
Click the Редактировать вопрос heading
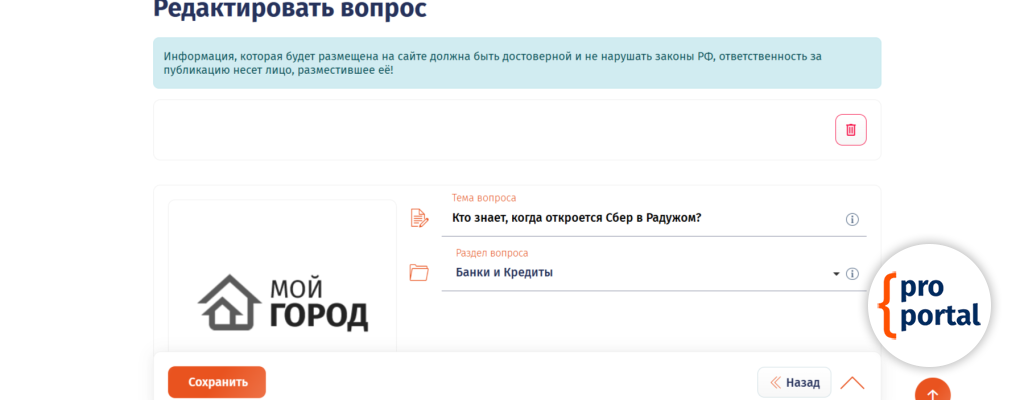coord(290,10)
